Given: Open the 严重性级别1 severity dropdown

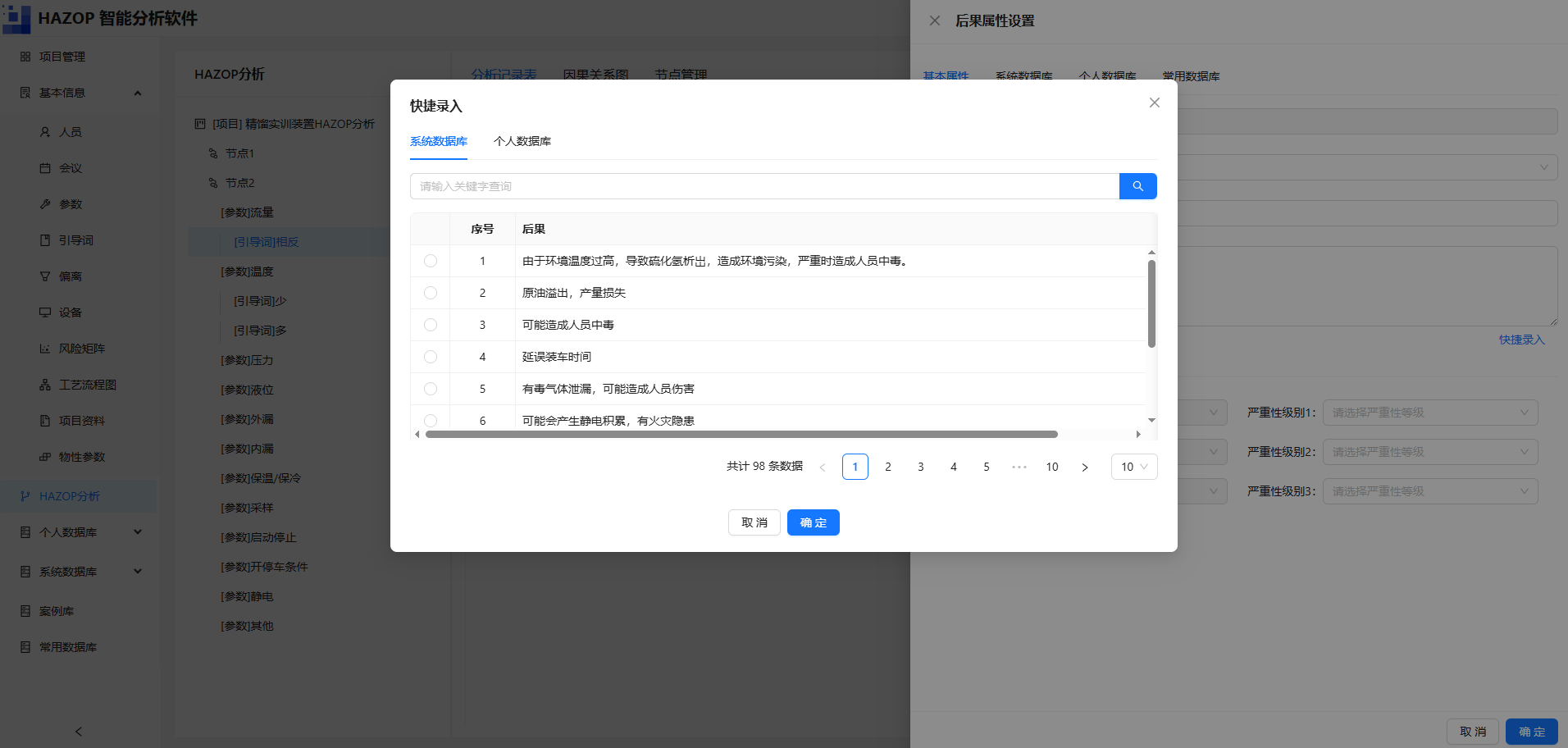Looking at the screenshot, I should pos(1430,413).
